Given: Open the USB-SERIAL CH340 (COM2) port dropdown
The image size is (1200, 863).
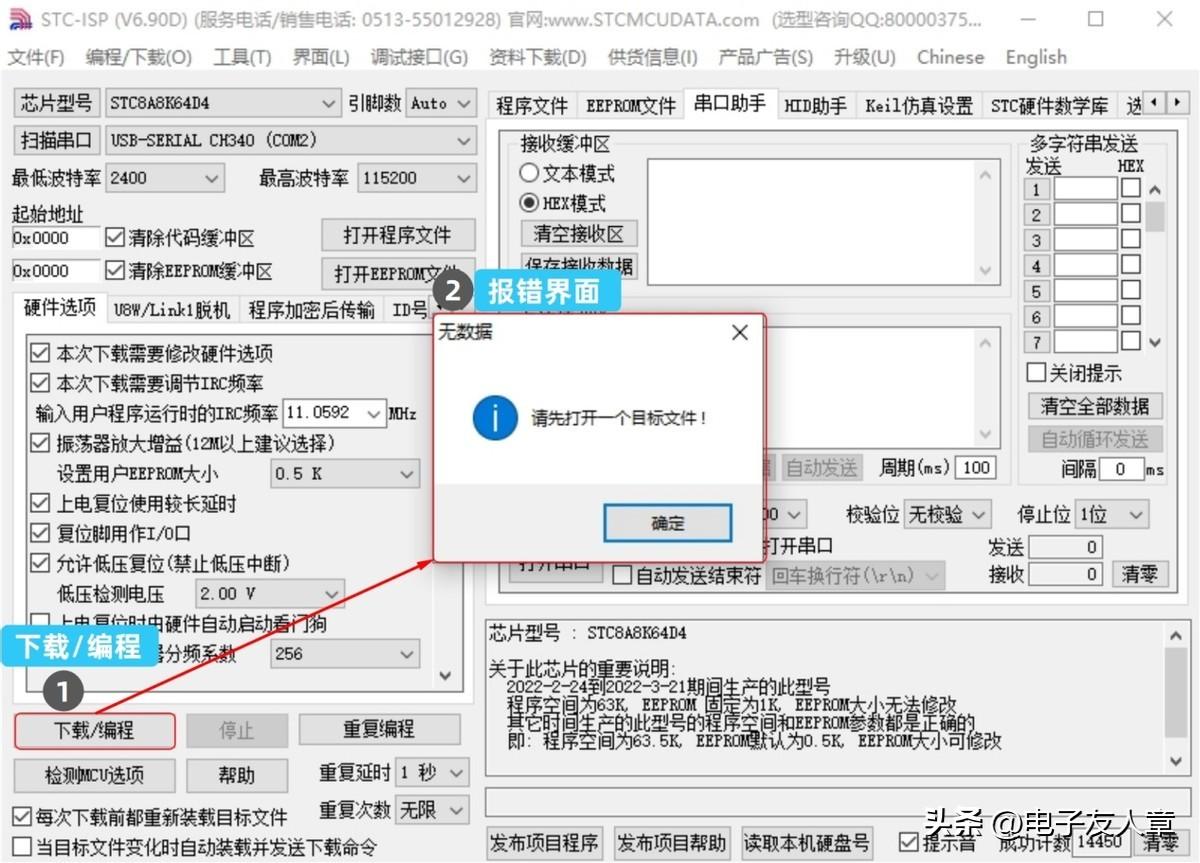Looking at the screenshot, I should [x=464, y=140].
